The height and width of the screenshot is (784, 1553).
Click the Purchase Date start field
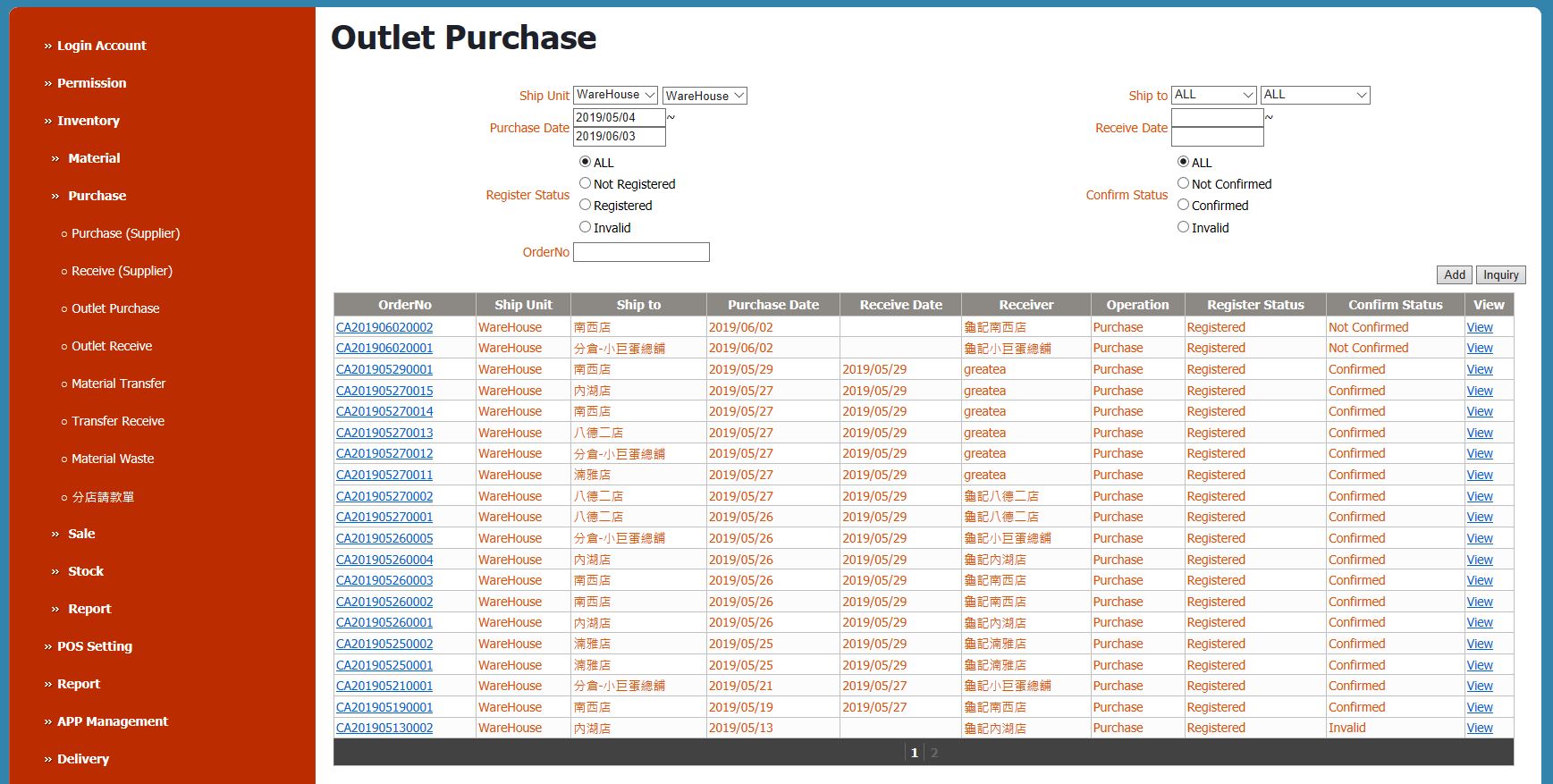[x=619, y=117]
